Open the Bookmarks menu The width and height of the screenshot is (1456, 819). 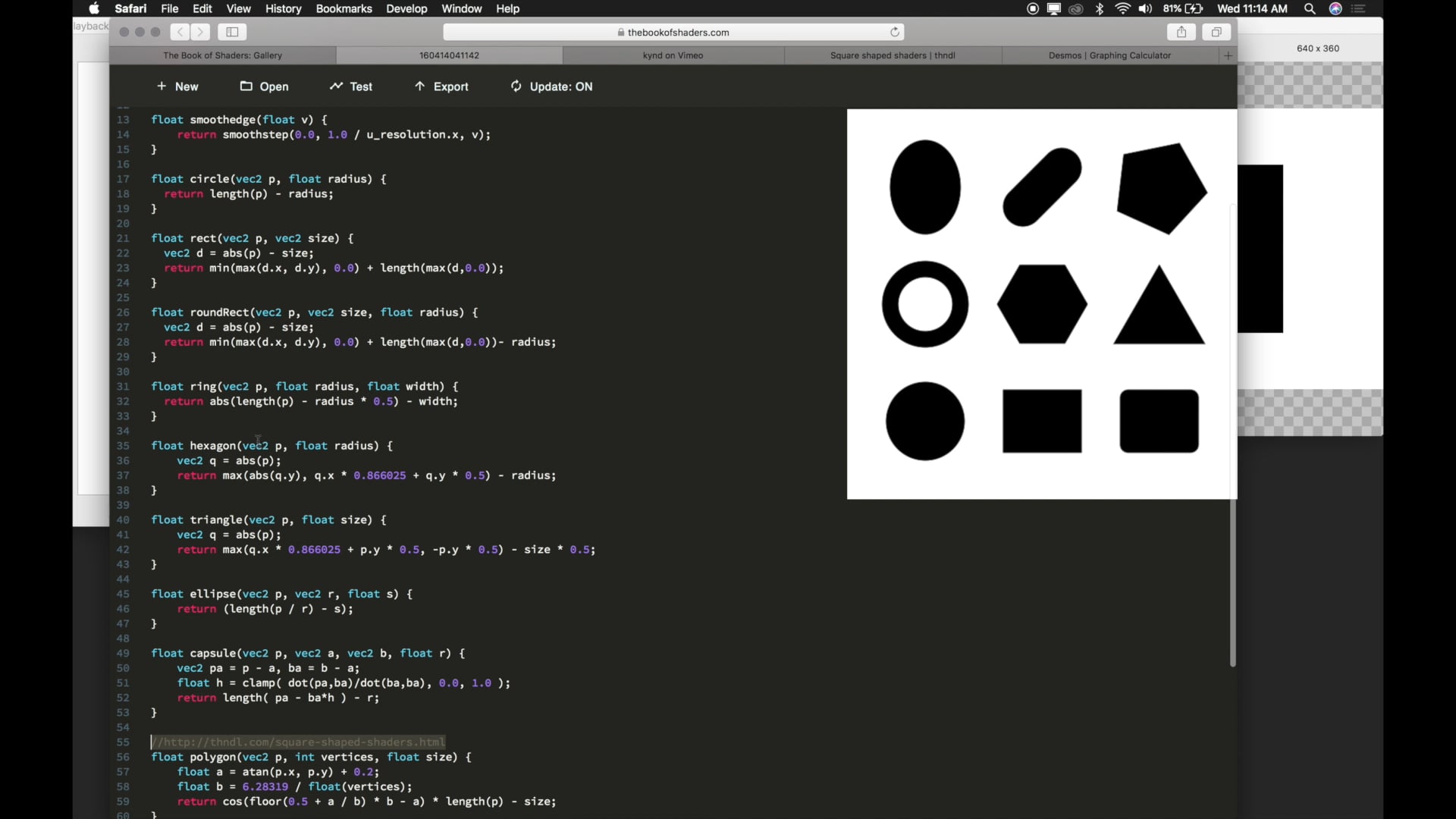coord(344,9)
